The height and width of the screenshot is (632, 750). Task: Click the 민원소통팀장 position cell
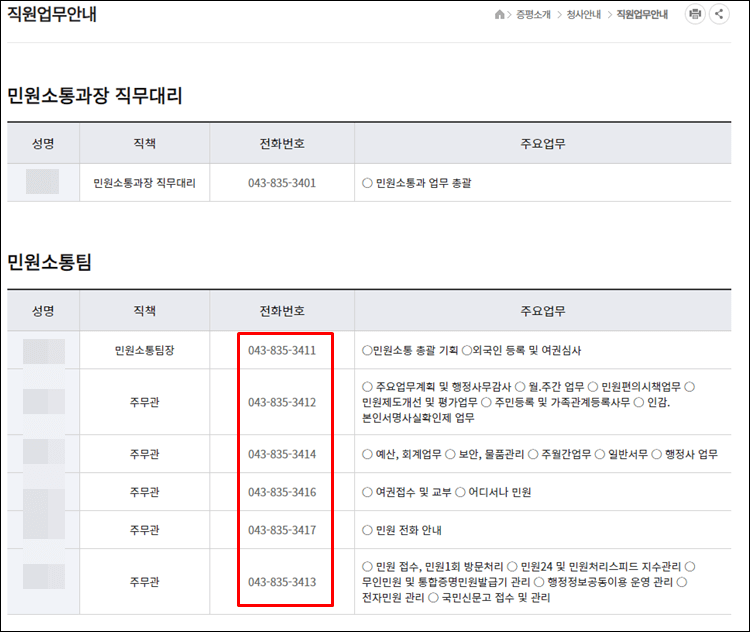pos(144,350)
